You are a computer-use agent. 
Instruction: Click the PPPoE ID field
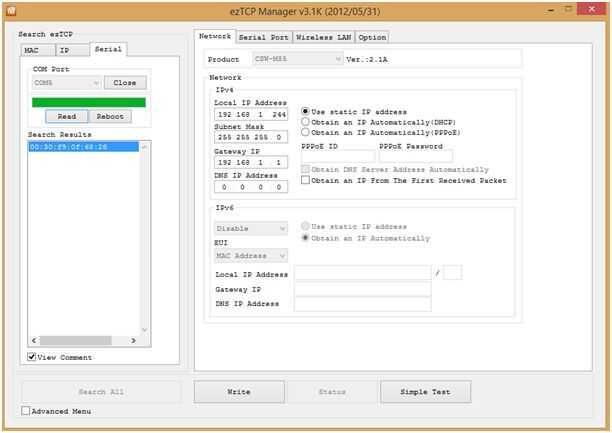click(338, 157)
